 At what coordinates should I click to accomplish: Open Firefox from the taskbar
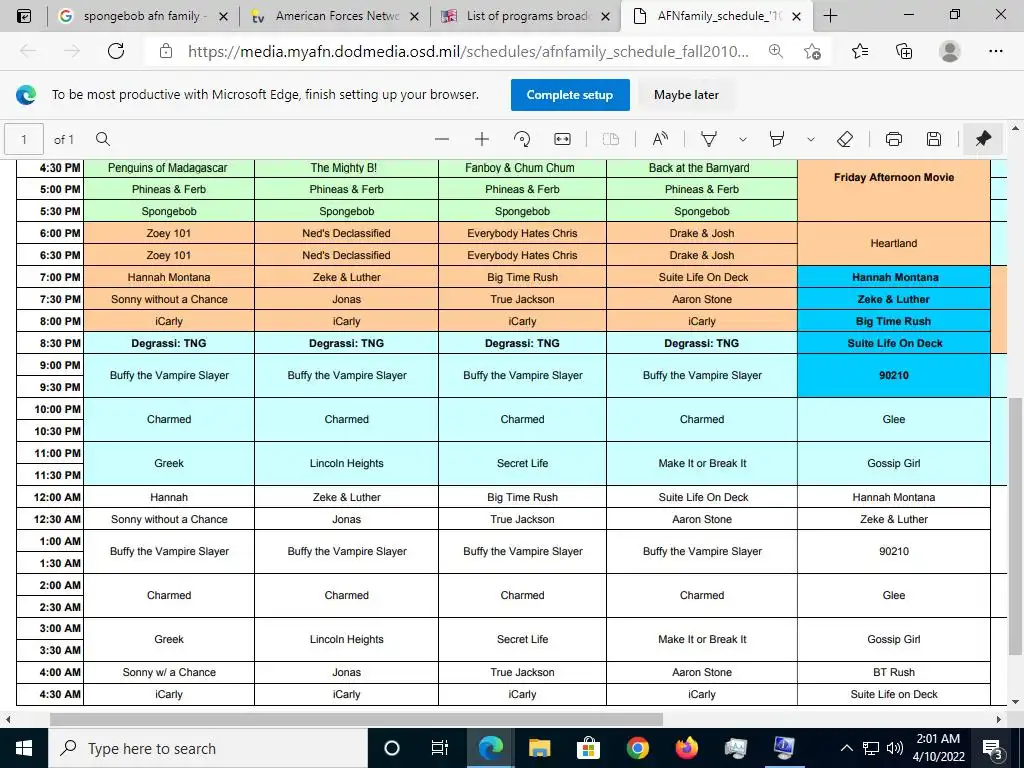click(686, 748)
